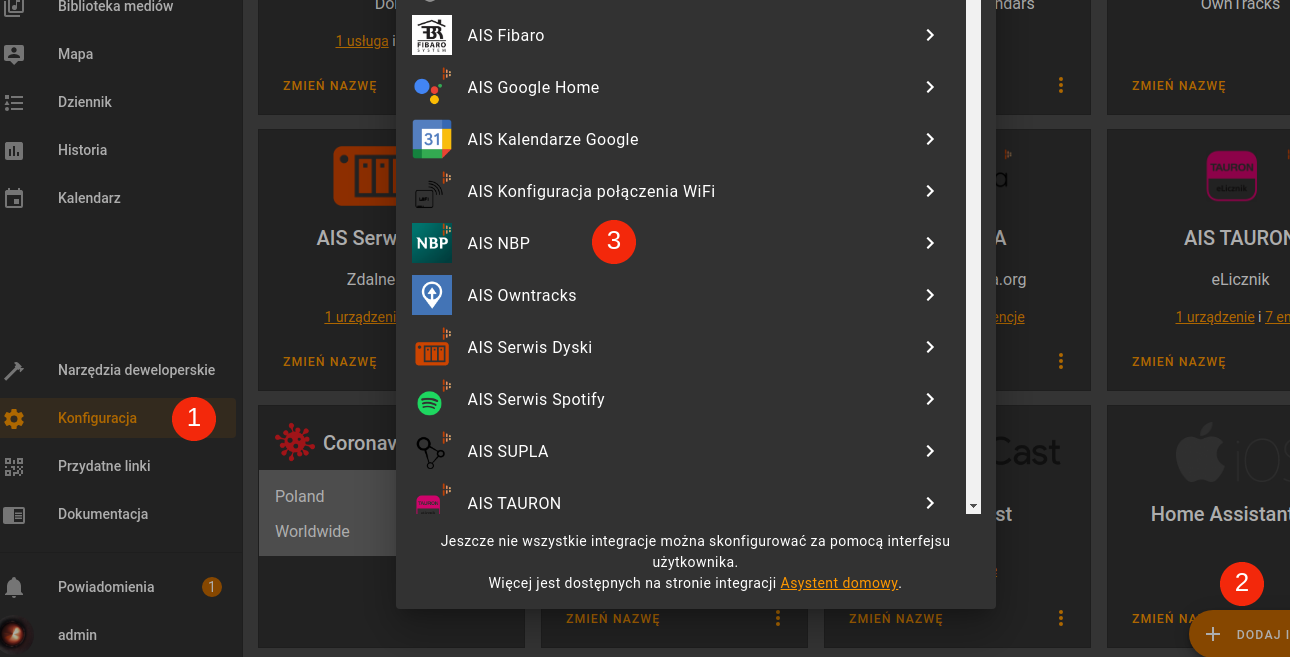Expand the AIS Serwis Spotify chevron
The height and width of the screenshot is (657, 1290).
click(x=930, y=399)
